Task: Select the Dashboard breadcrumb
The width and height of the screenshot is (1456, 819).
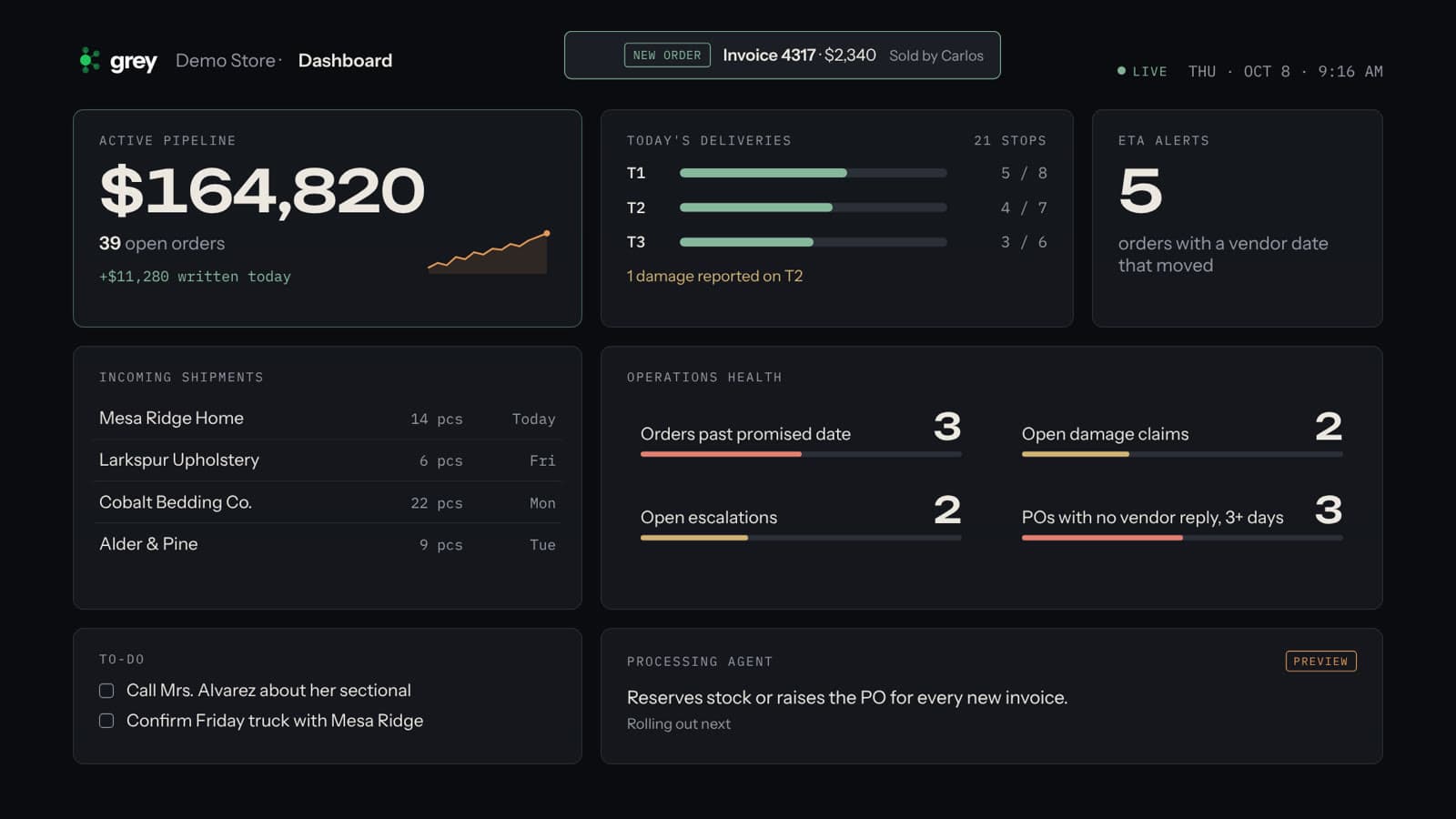Action: (x=345, y=60)
